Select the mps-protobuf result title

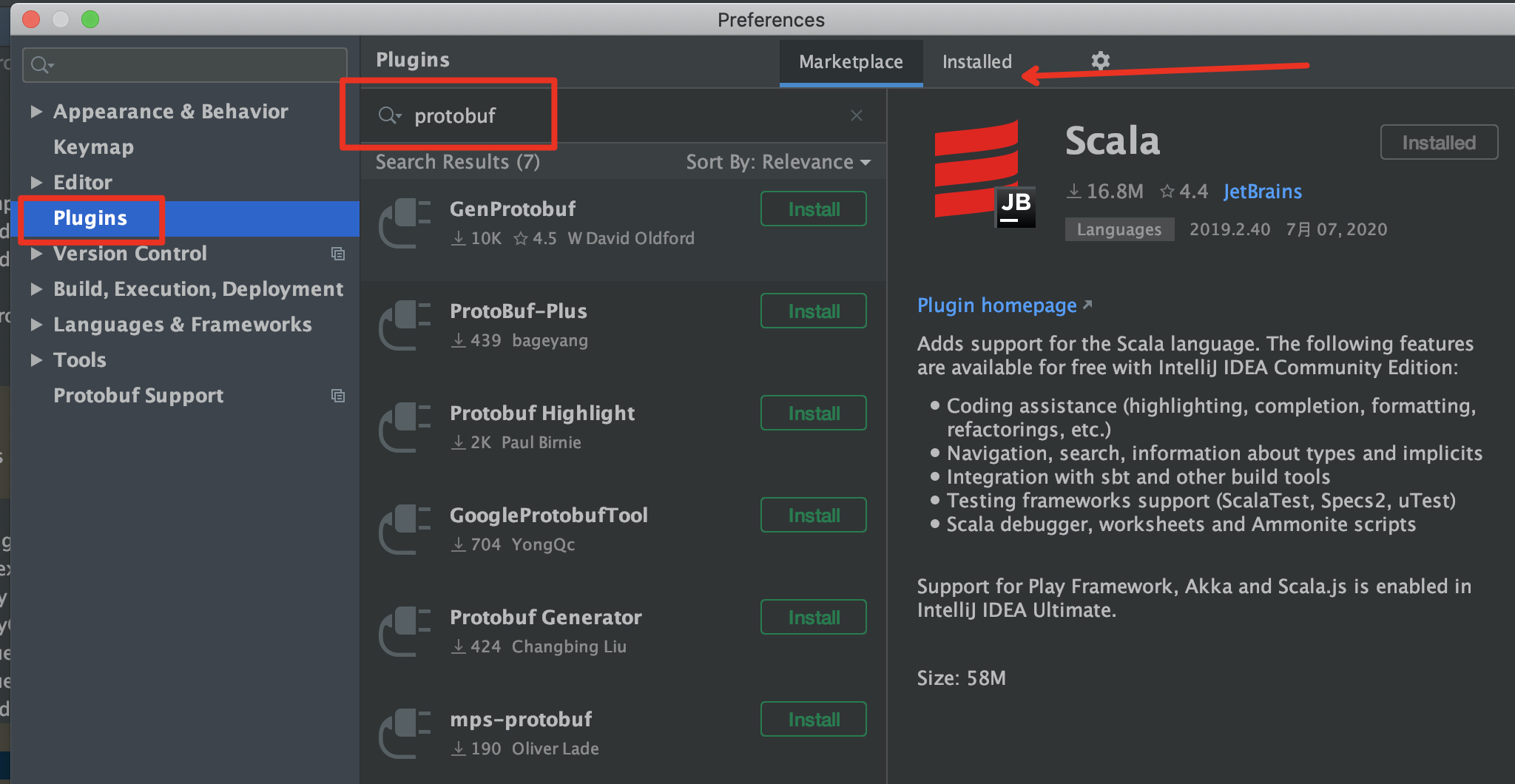(x=522, y=720)
